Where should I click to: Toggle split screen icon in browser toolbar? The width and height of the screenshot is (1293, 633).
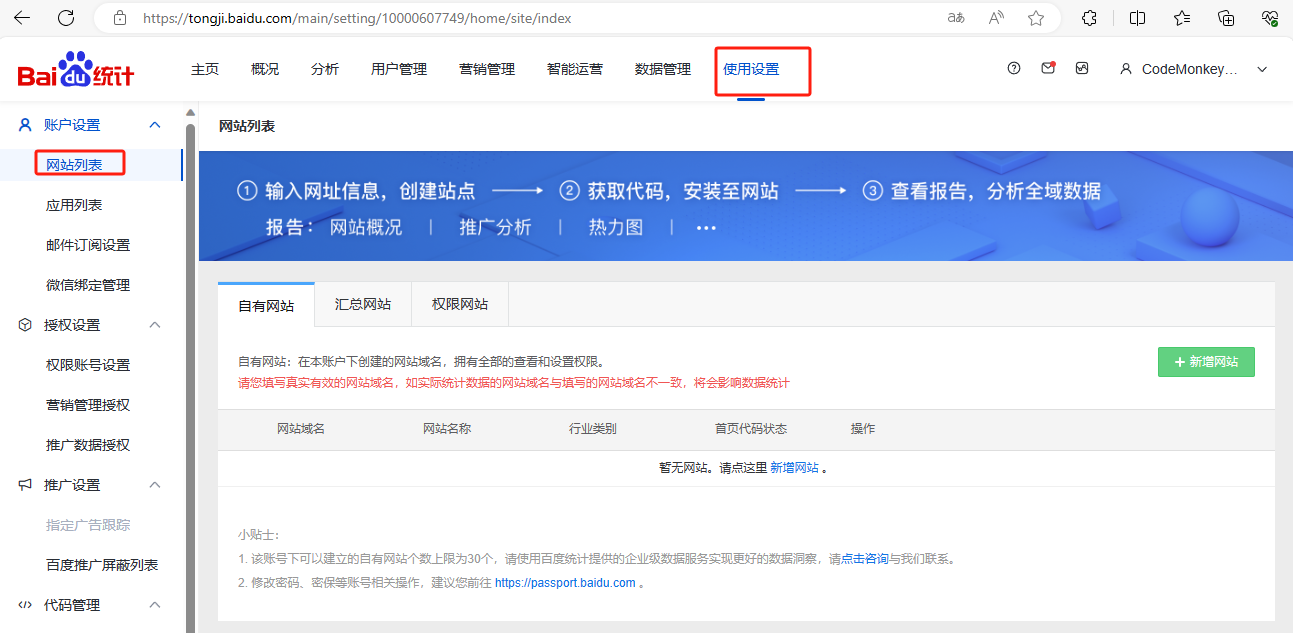[1137, 18]
